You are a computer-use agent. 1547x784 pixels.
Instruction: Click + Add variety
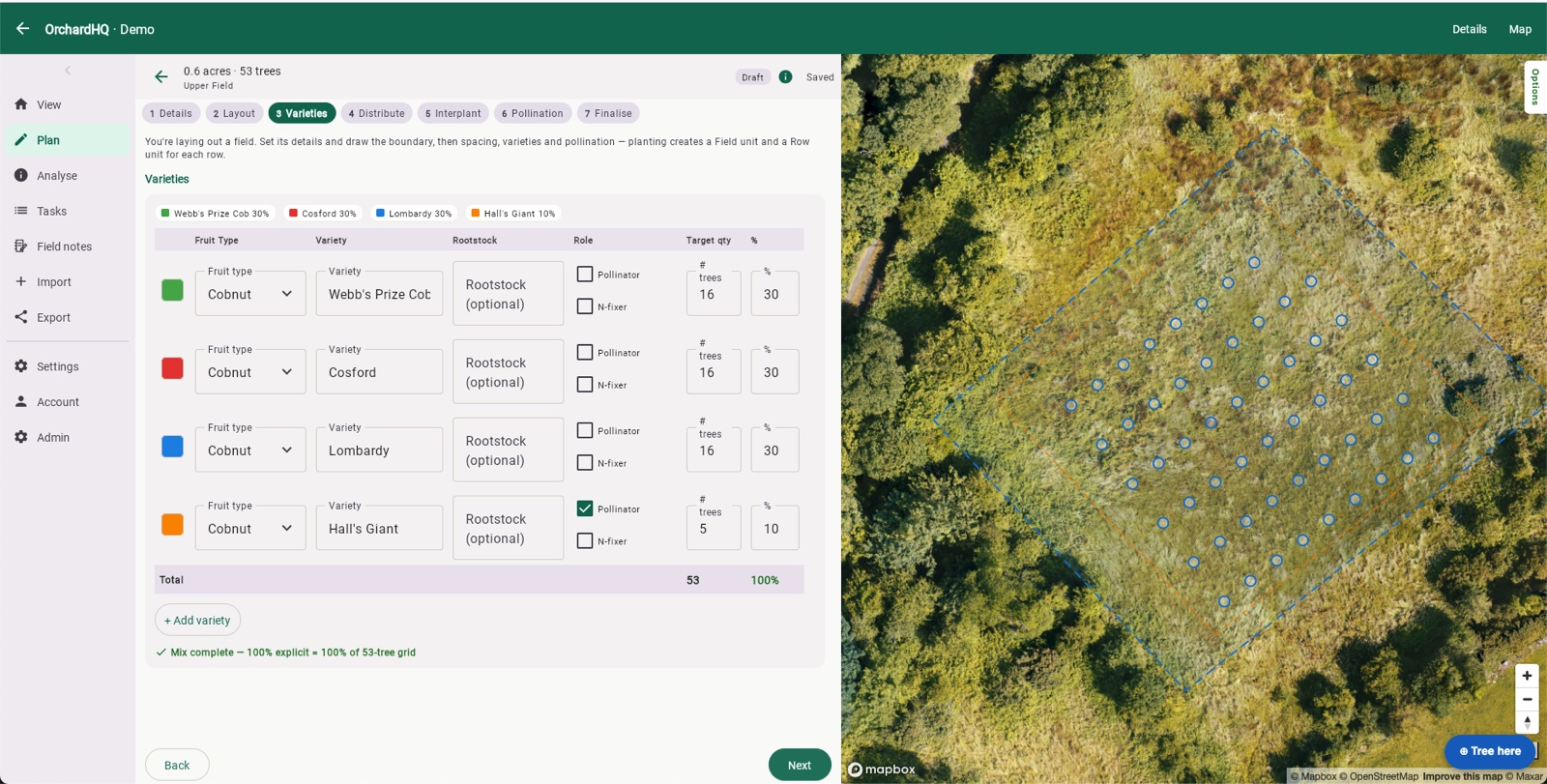pyautogui.click(x=197, y=620)
